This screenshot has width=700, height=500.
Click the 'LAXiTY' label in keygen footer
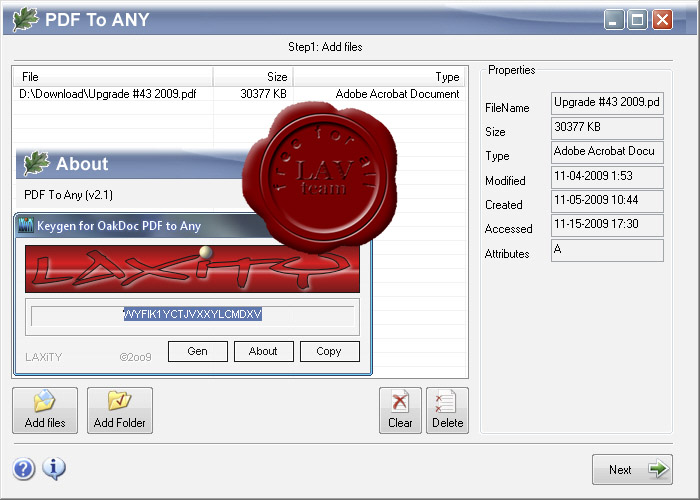click(43, 357)
